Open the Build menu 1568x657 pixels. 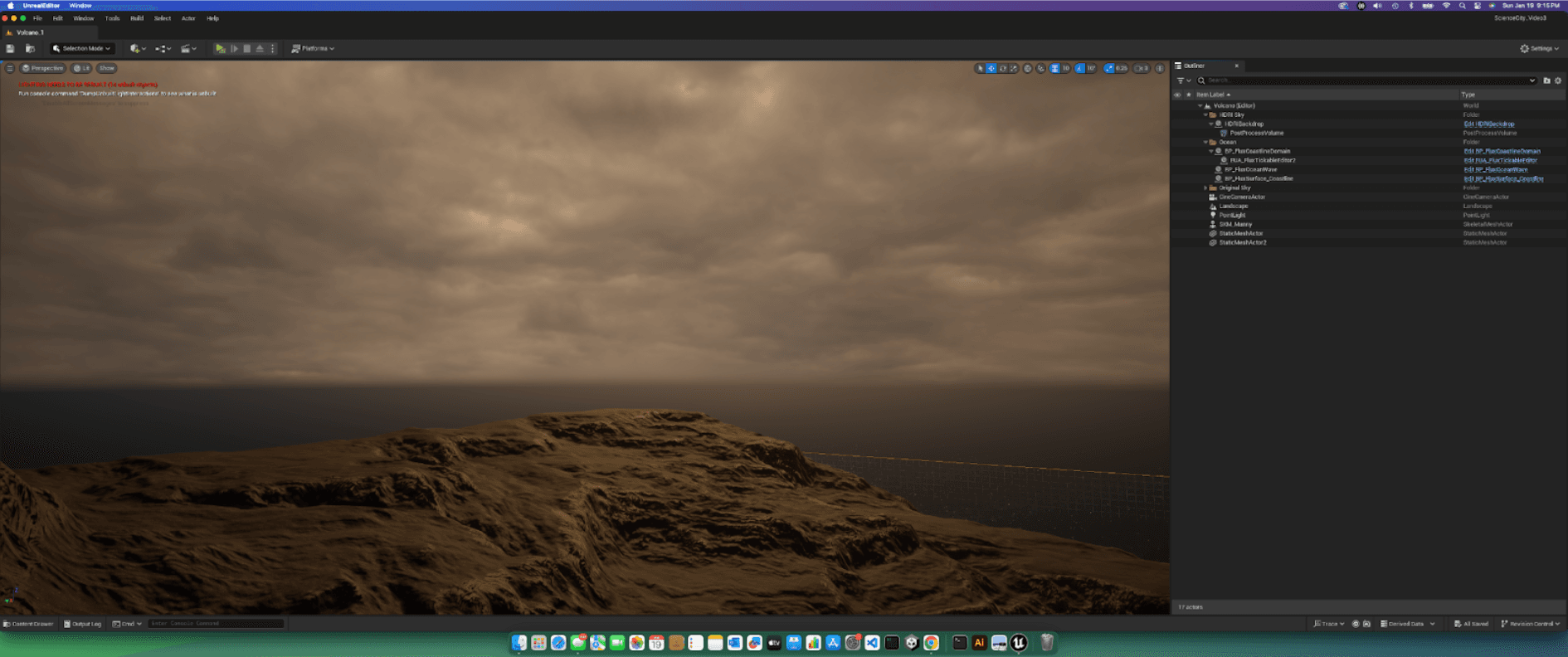137,18
